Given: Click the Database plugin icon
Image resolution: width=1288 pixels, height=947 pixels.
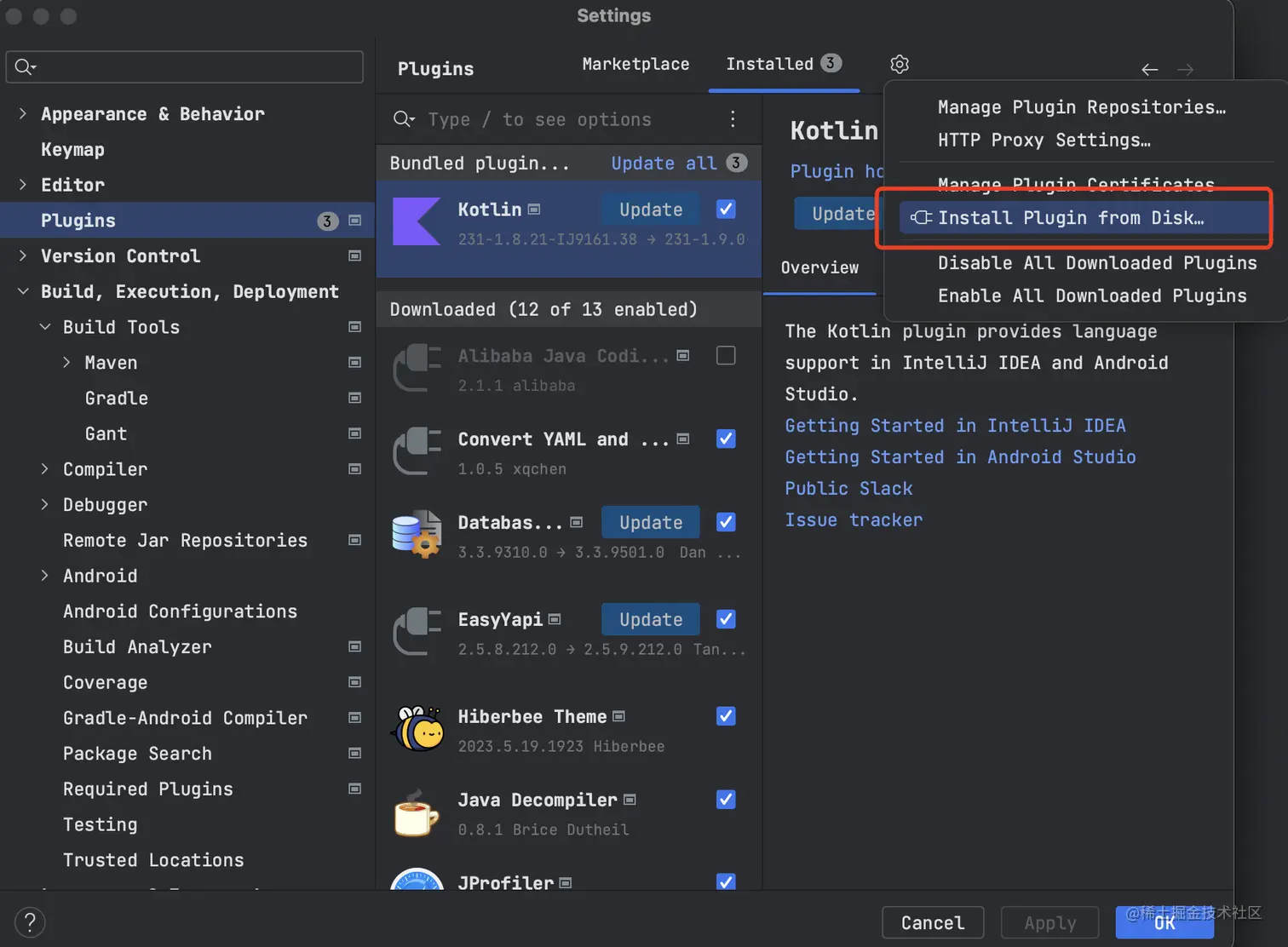Looking at the screenshot, I should click(417, 535).
